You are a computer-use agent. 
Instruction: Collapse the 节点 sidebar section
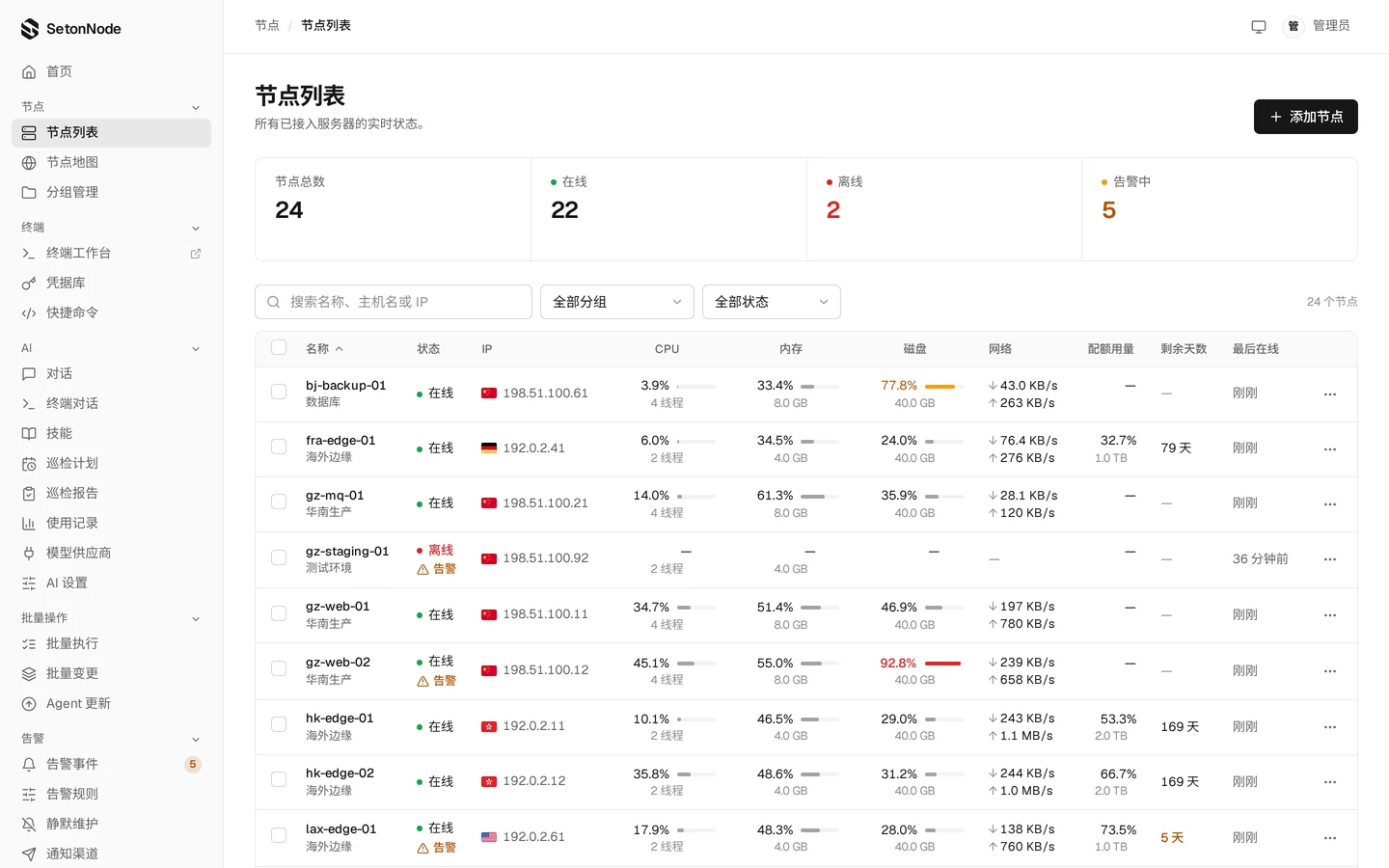pos(196,107)
